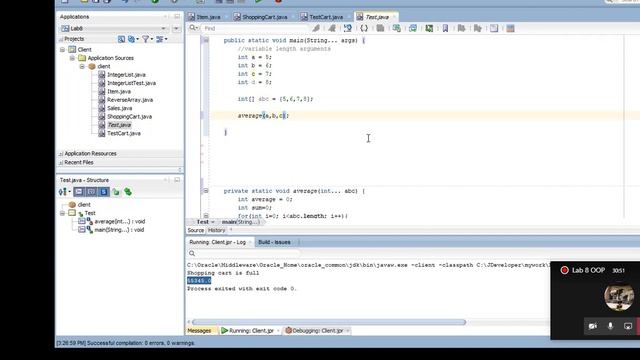The width and height of the screenshot is (640, 360).
Task: Click the green hand icon in Structure toolbar
Action: [x=116, y=192]
